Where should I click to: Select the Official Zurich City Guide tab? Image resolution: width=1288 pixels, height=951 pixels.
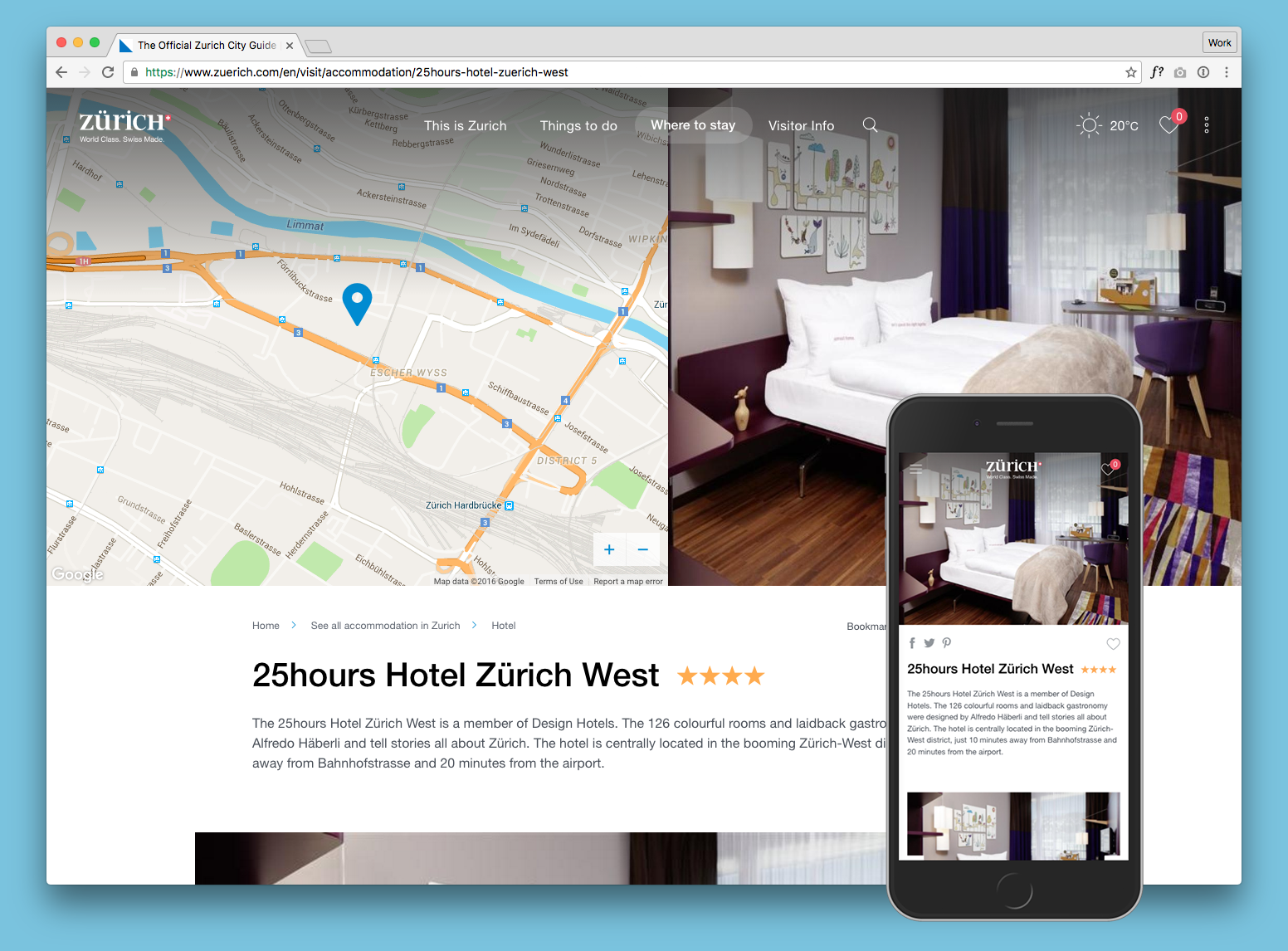coord(207,46)
